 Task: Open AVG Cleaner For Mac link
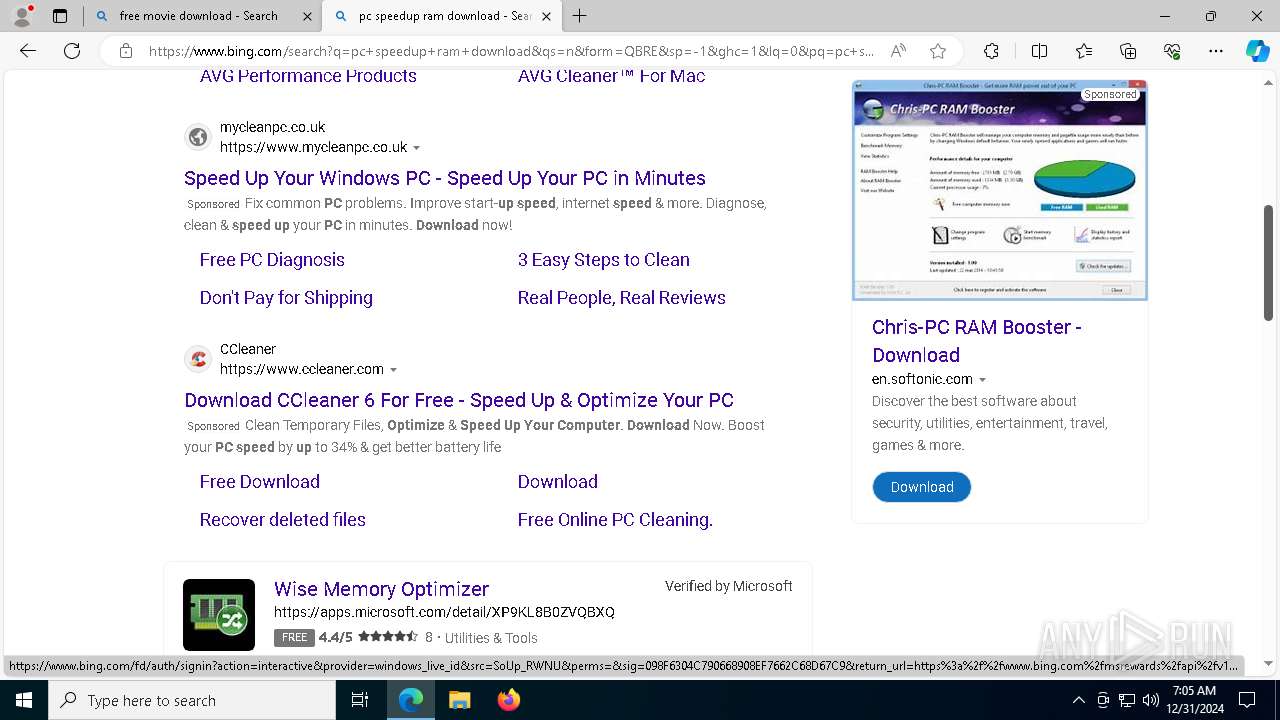coord(612,76)
